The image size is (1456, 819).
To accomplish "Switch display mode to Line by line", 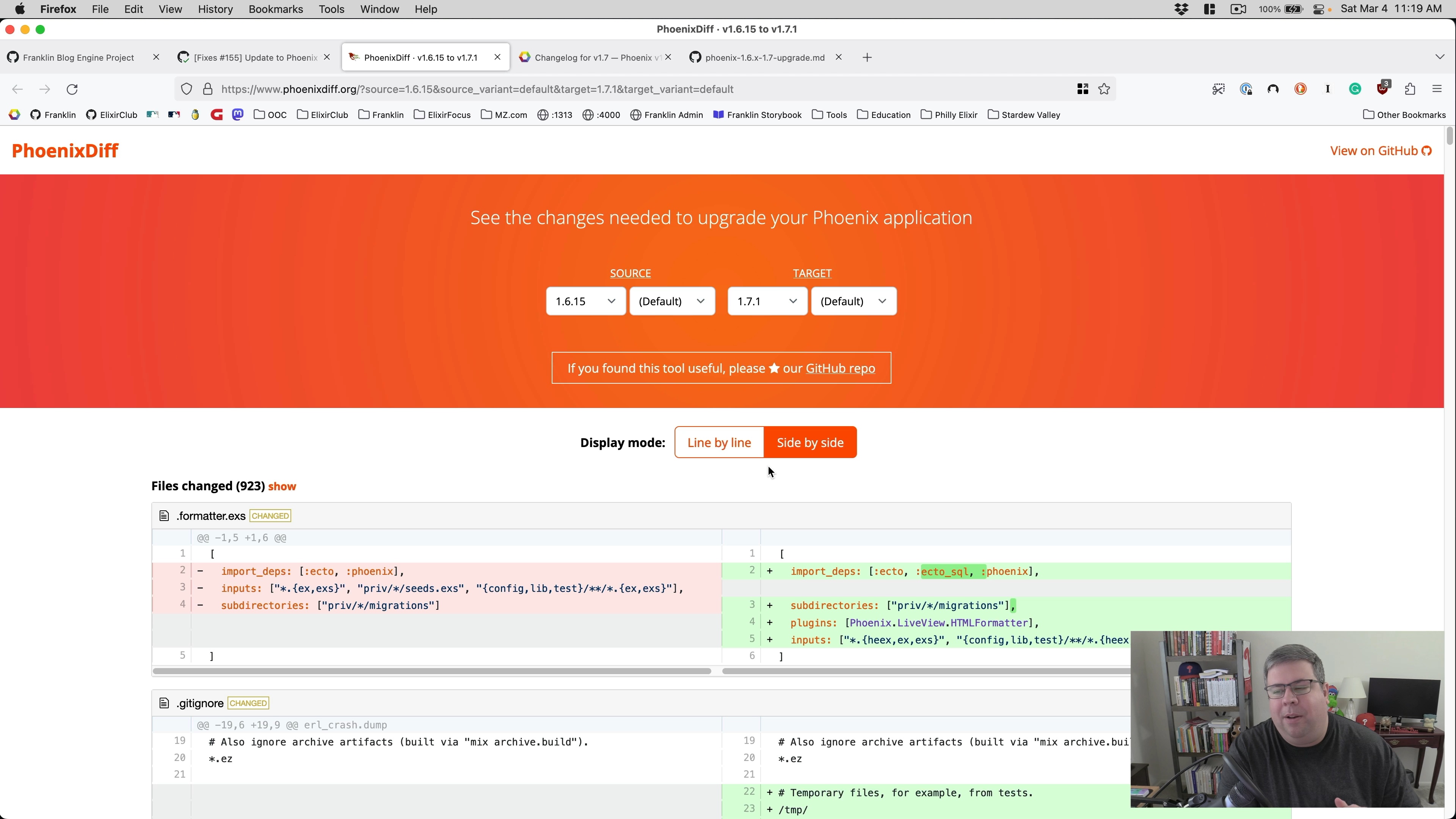I will [719, 442].
